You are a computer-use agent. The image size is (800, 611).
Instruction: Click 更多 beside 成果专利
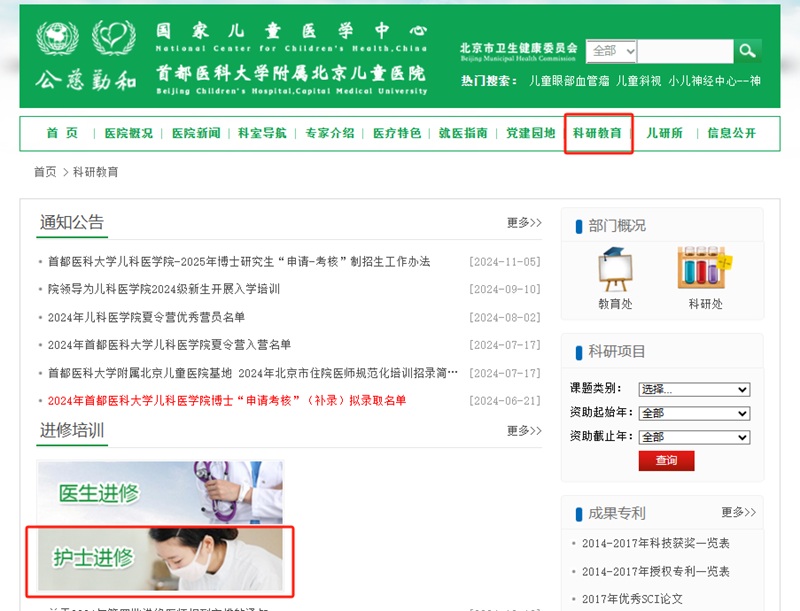[738, 513]
